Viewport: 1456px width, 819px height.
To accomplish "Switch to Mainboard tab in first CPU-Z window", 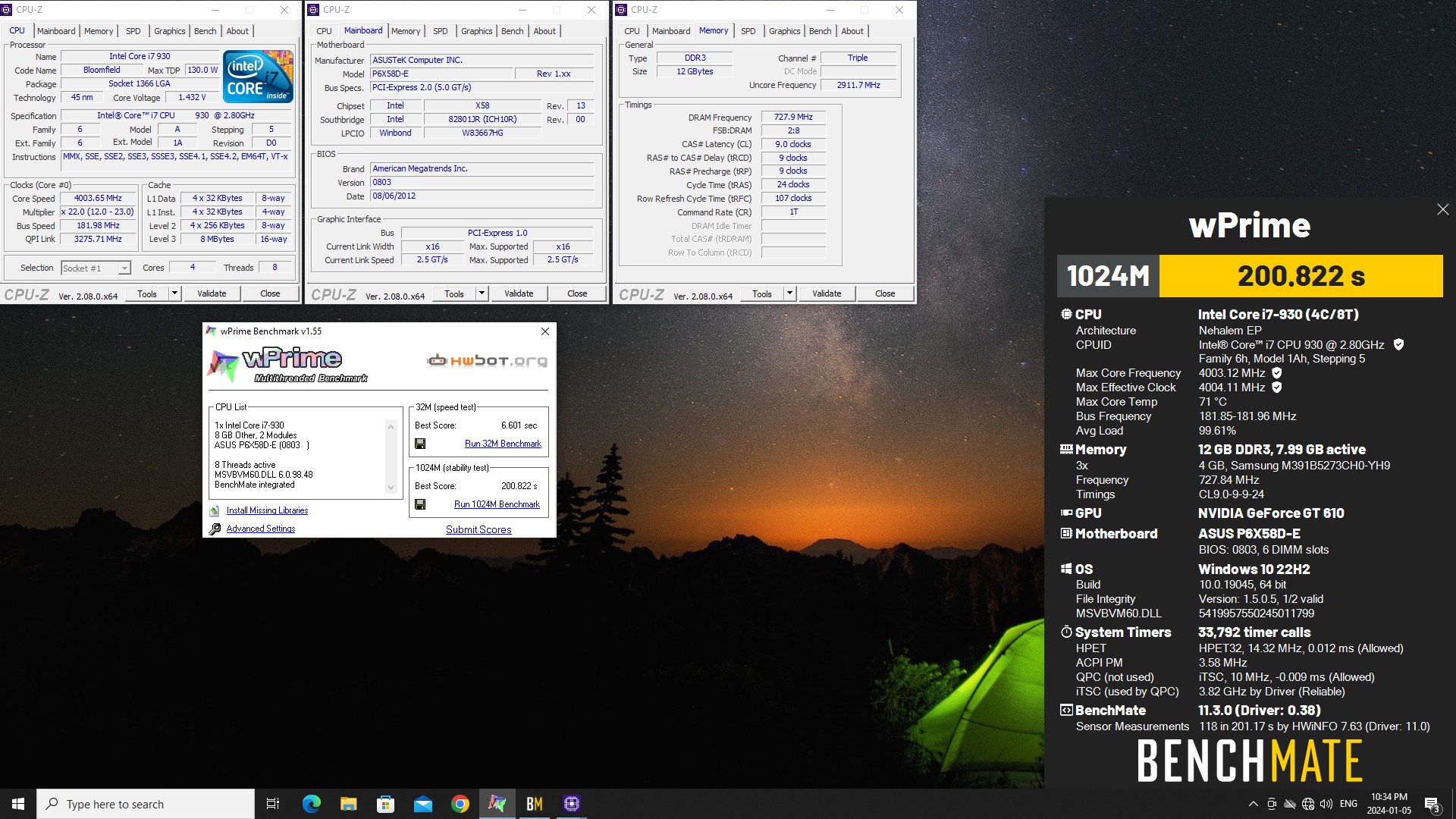I will click(x=56, y=31).
